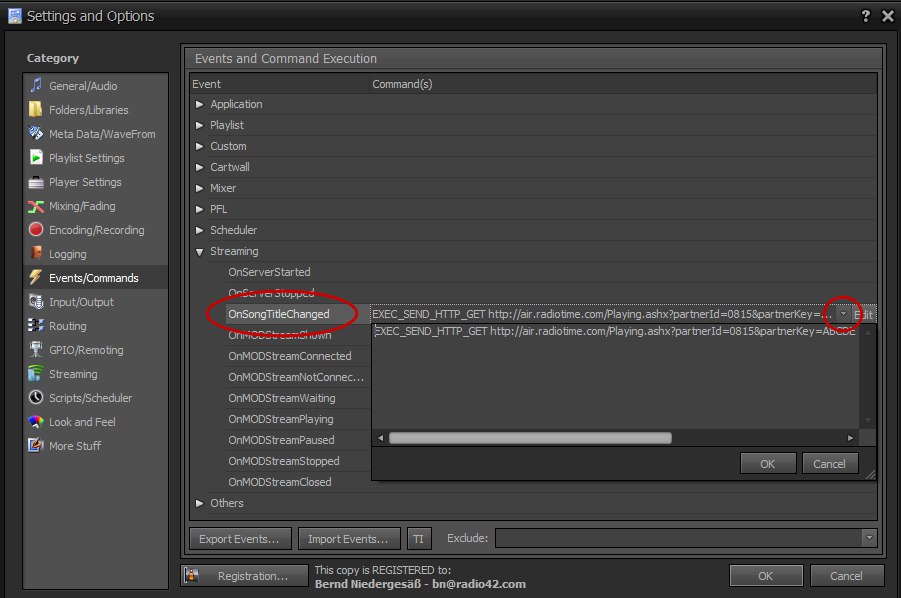The image size is (901, 598).
Task: Open the Look and Feel color icon
Action: pyautogui.click(x=36, y=422)
